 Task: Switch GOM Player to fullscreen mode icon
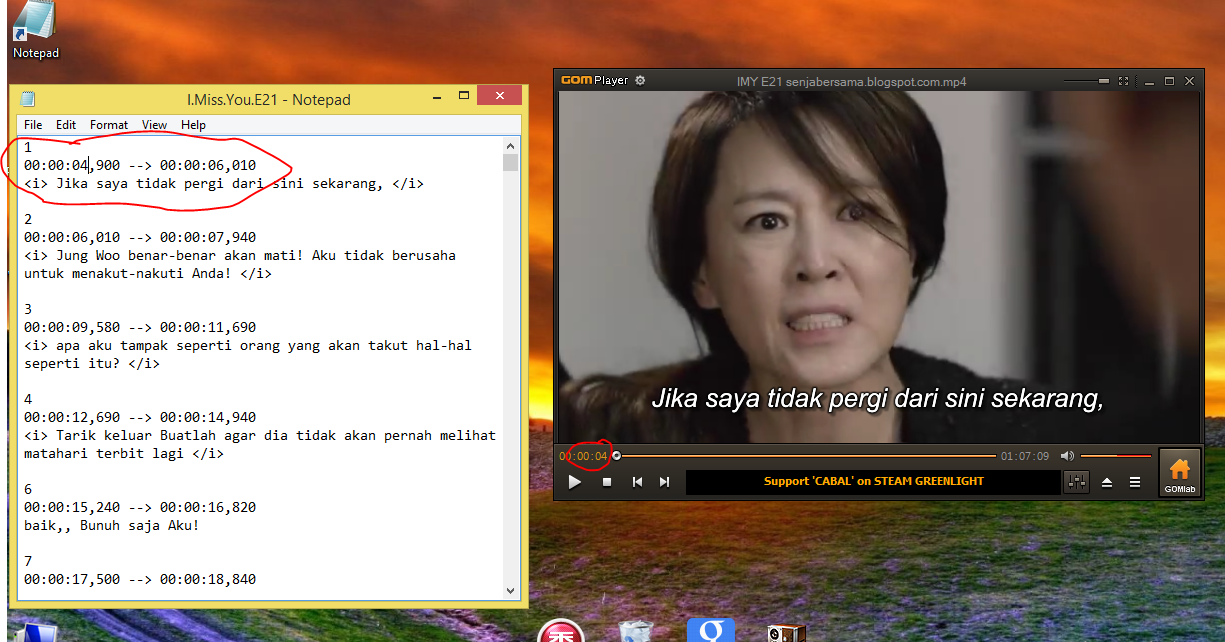point(1123,81)
